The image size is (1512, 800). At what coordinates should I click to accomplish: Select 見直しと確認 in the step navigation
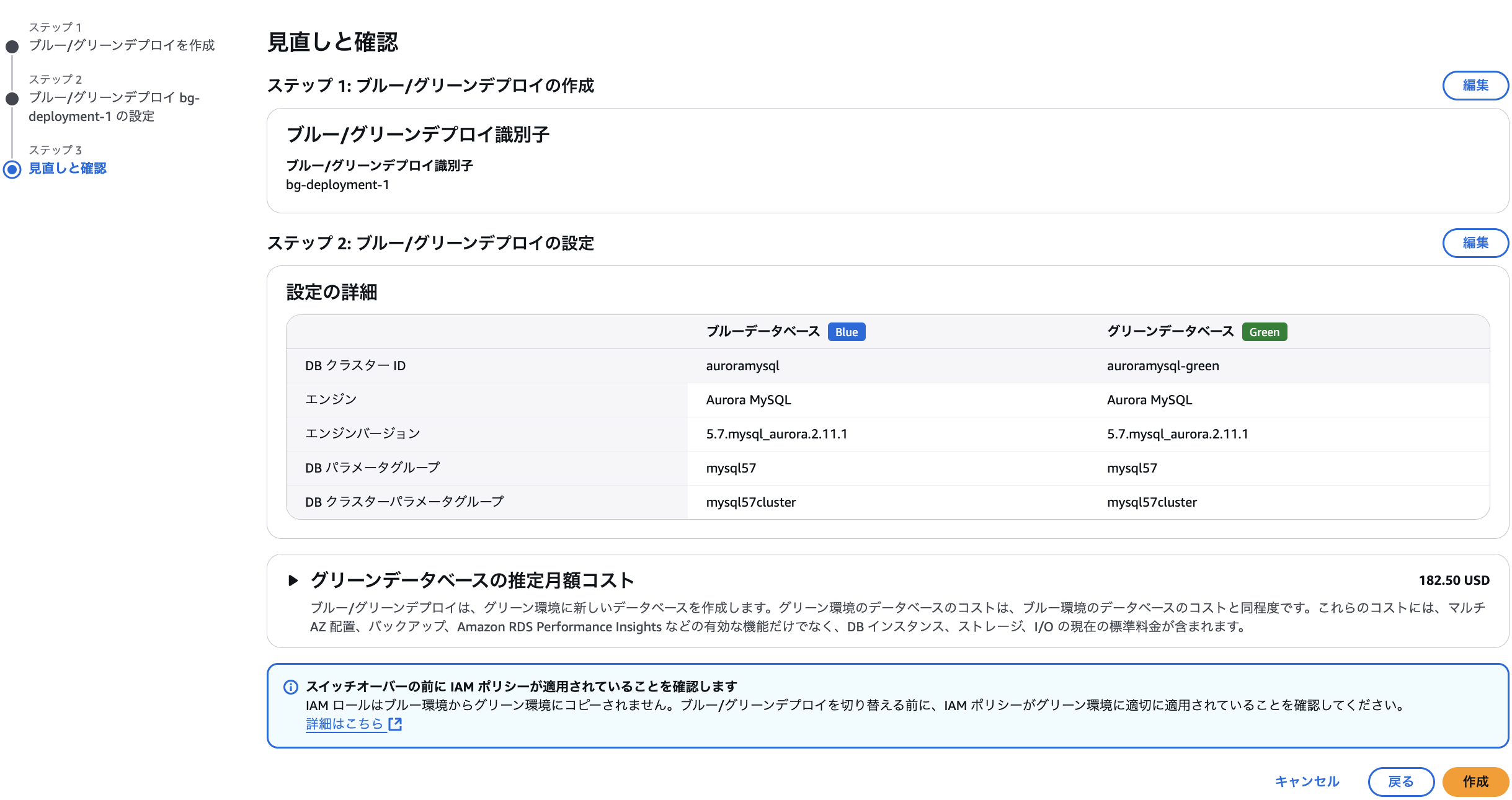[x=68, y=168]
